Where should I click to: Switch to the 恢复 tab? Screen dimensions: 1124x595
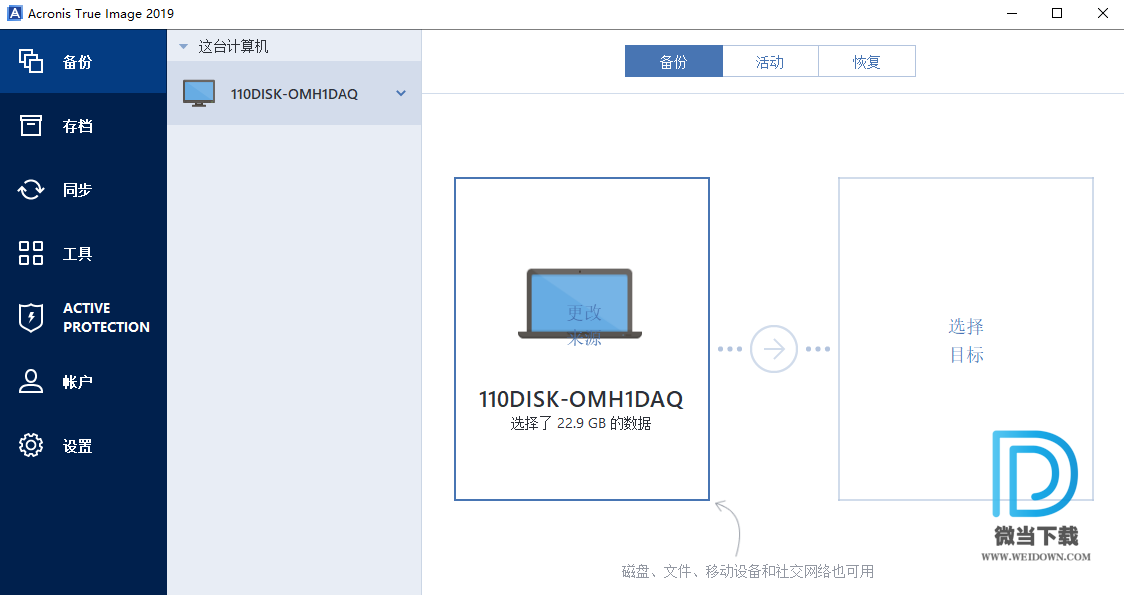(867, 61)
